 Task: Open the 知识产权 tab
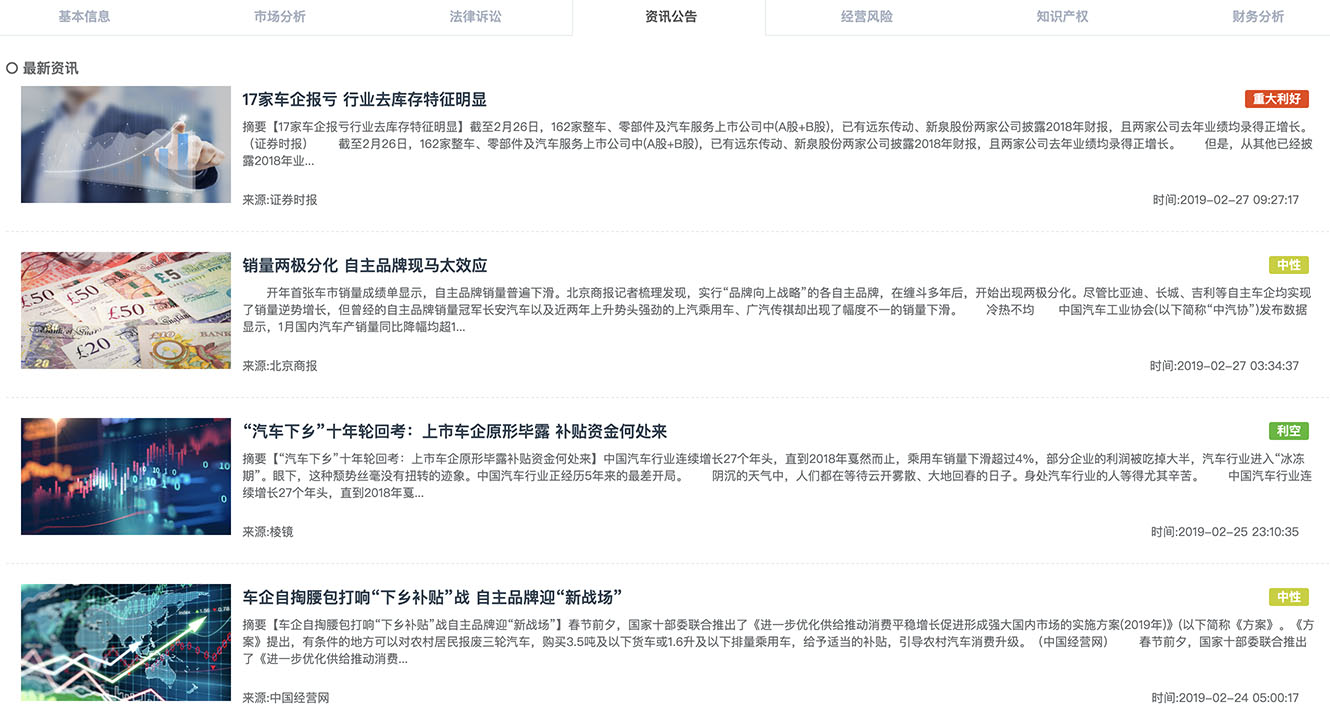[1062, 17]
